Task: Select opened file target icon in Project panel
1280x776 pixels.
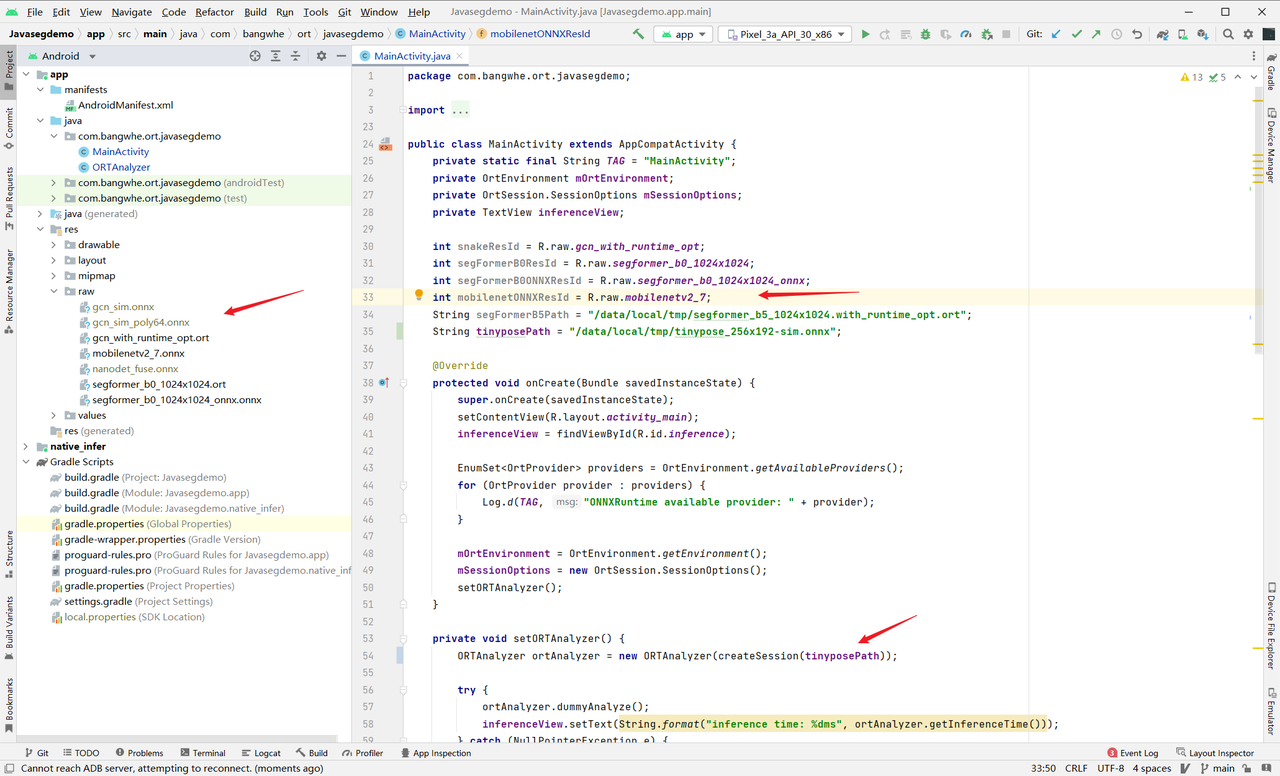Action: pos(254,56)
